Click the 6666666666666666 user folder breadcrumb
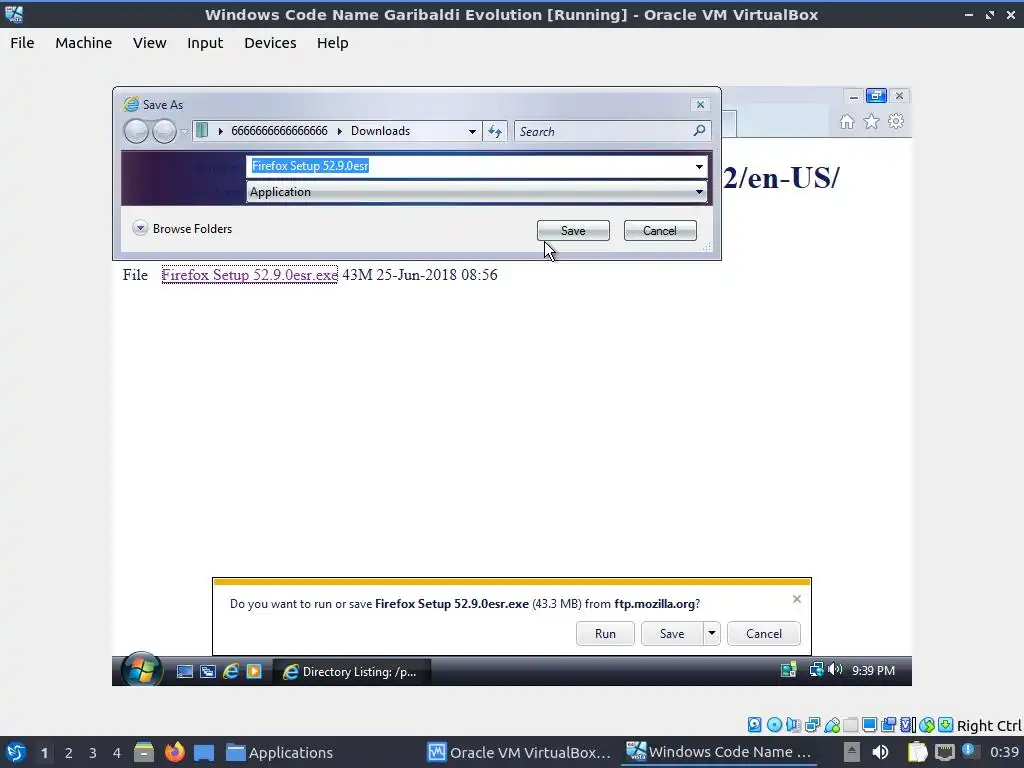 click(x=279, y=131)
